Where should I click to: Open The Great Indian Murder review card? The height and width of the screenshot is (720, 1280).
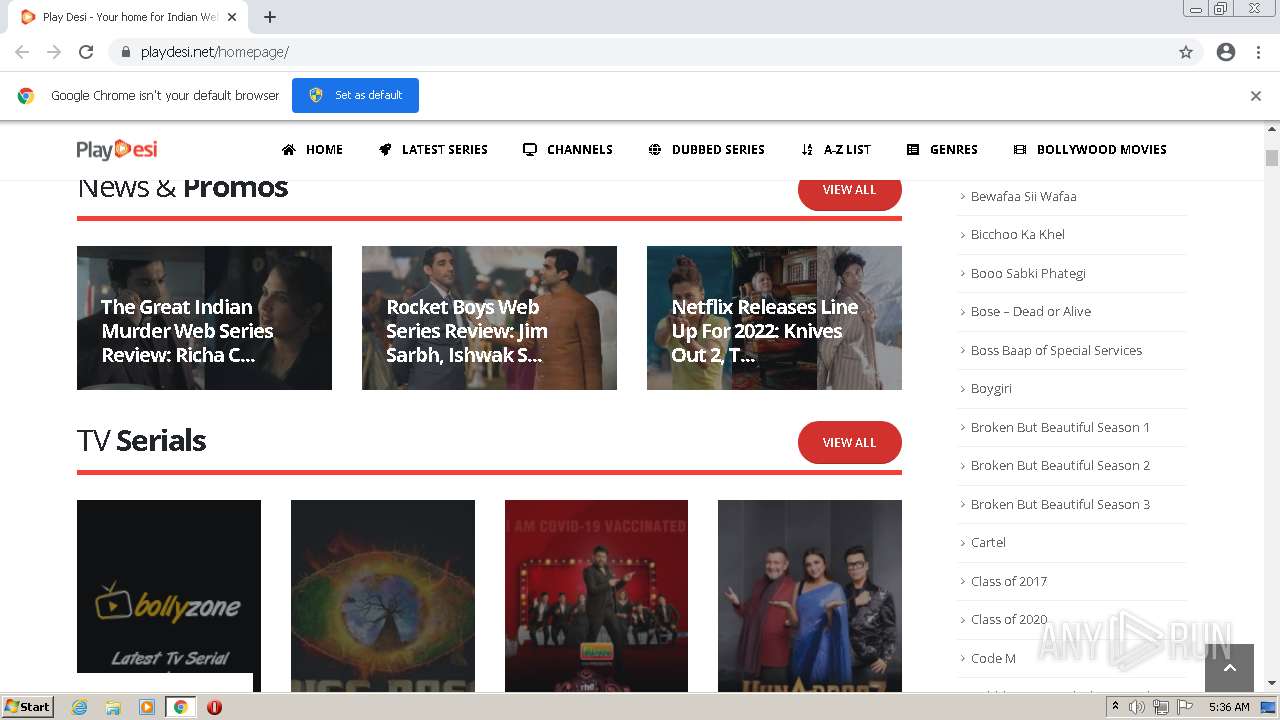(204, 318)
